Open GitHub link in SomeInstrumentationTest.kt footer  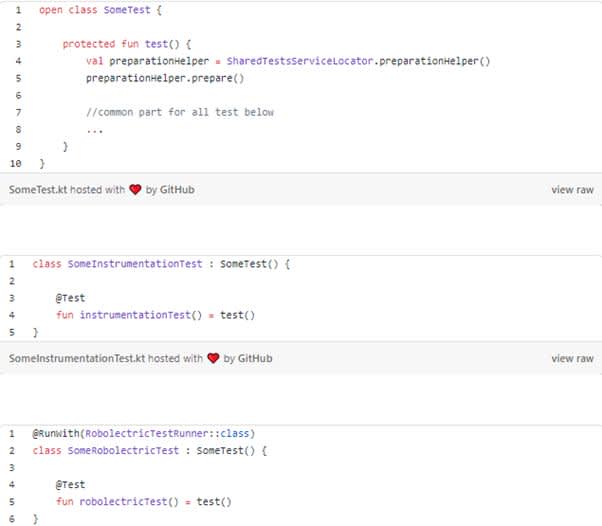(x=255, y=358)
